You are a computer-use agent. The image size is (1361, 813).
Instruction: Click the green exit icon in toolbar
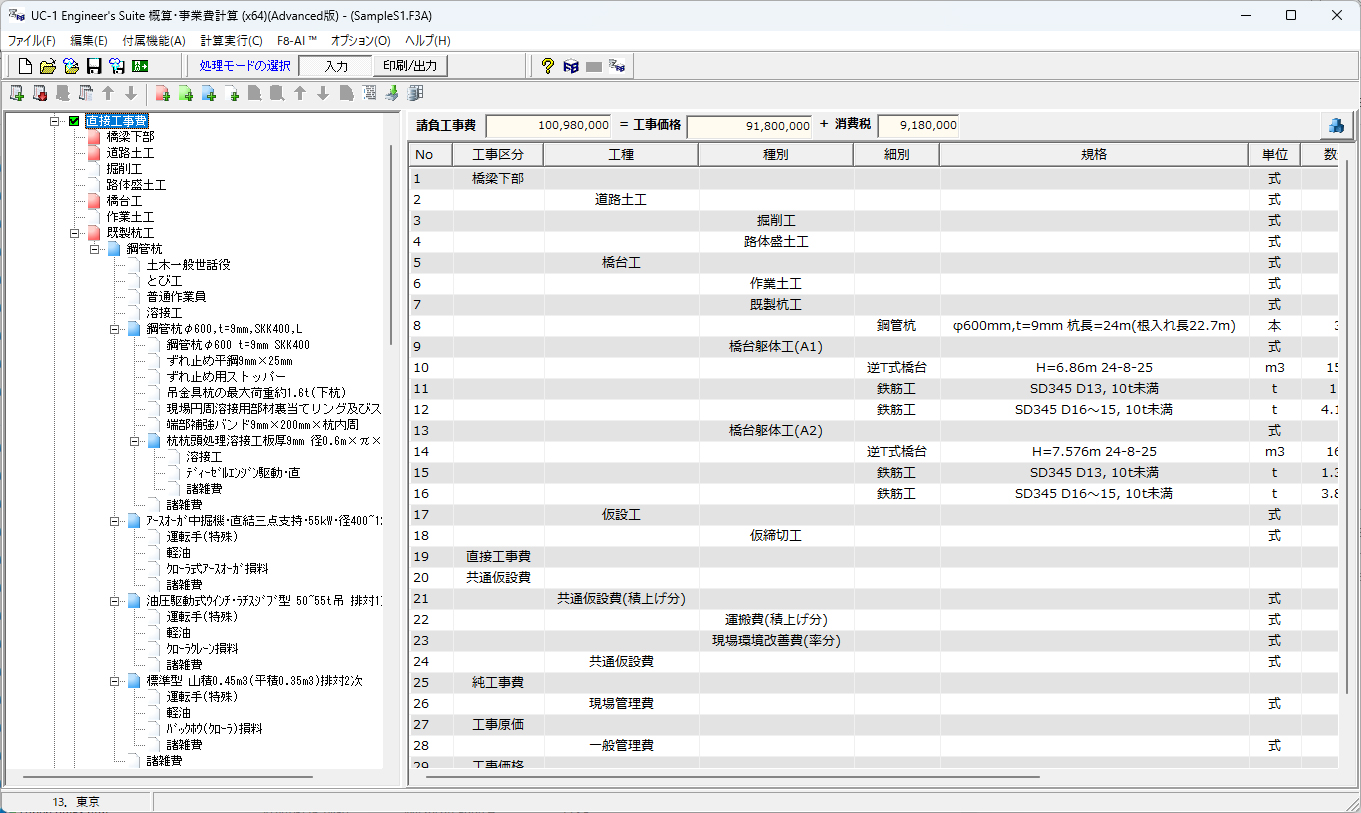tap(140, 66)
